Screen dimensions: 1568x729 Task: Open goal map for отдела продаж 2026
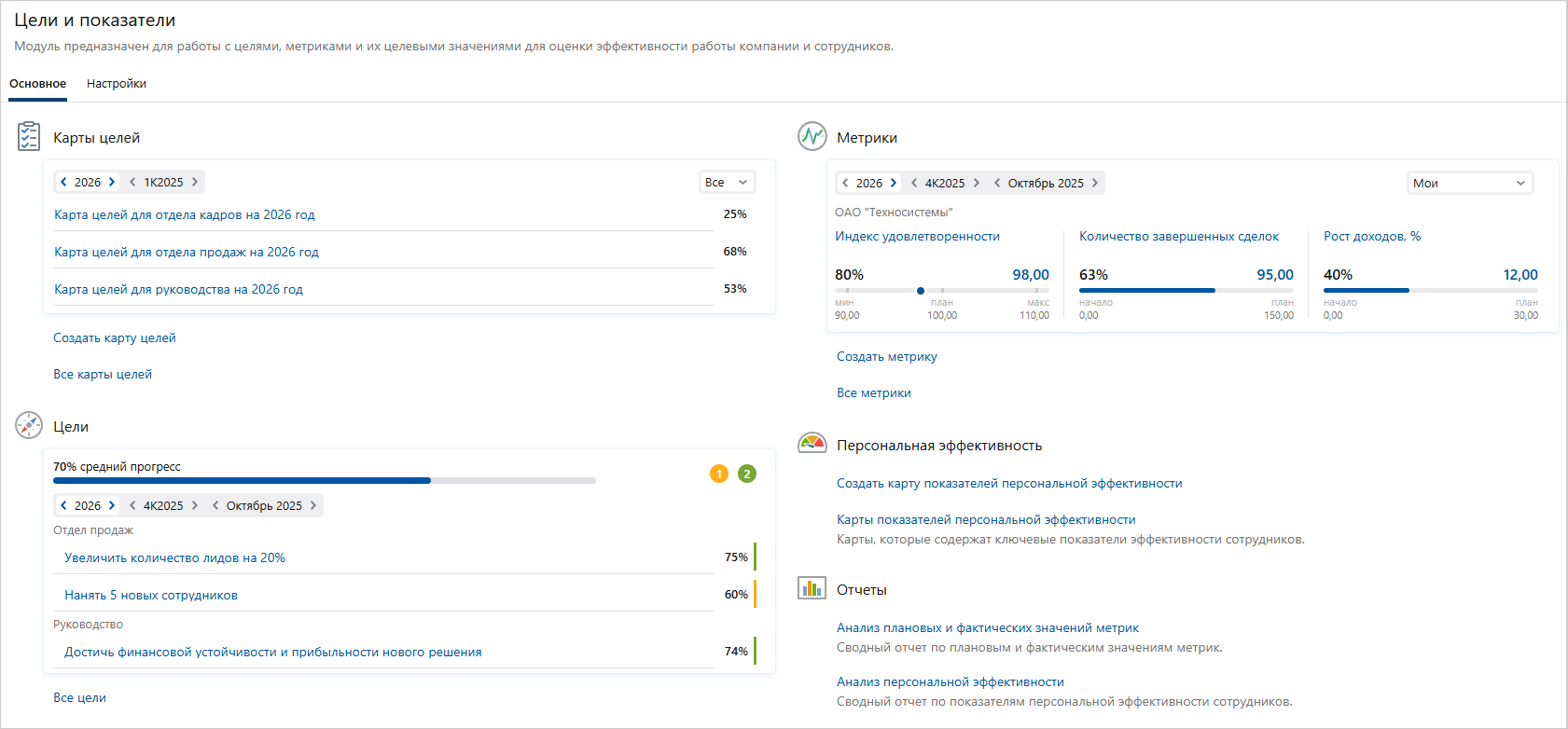coord(187,252)
